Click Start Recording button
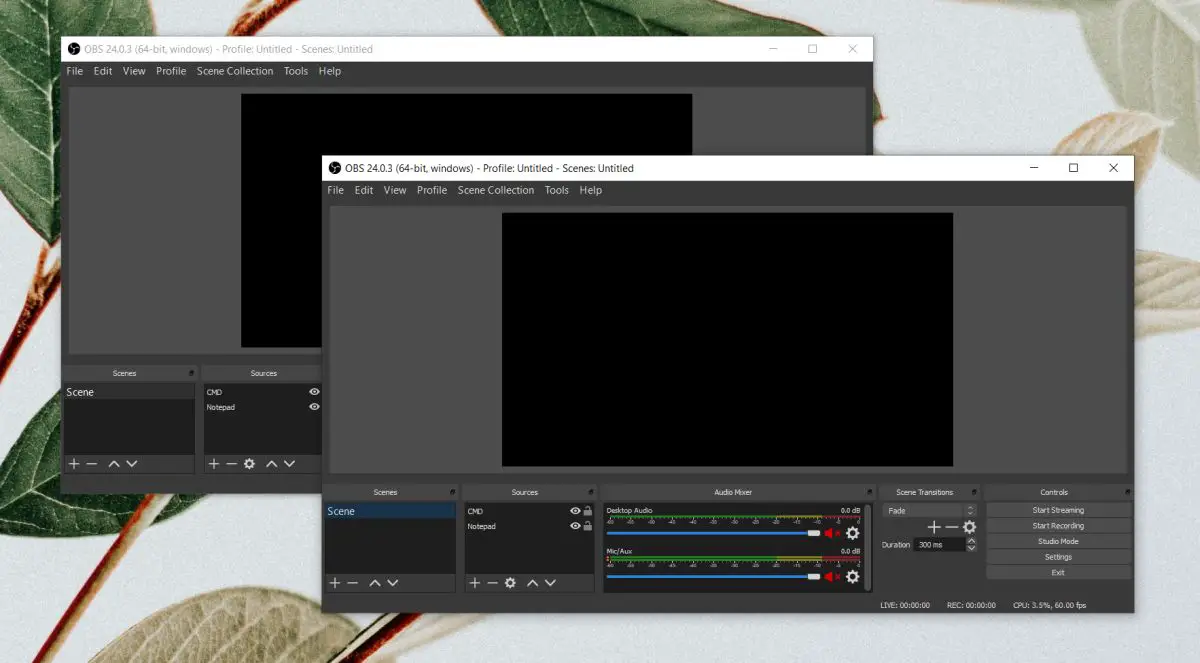Viewport: 1200px width, 663px height. click(x=1058, y=526)
